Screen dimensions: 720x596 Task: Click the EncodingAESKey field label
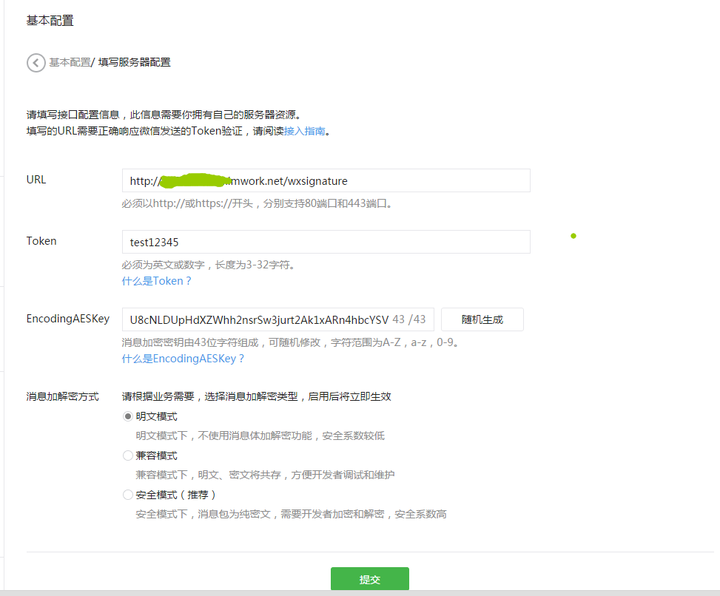pos(68,319)
